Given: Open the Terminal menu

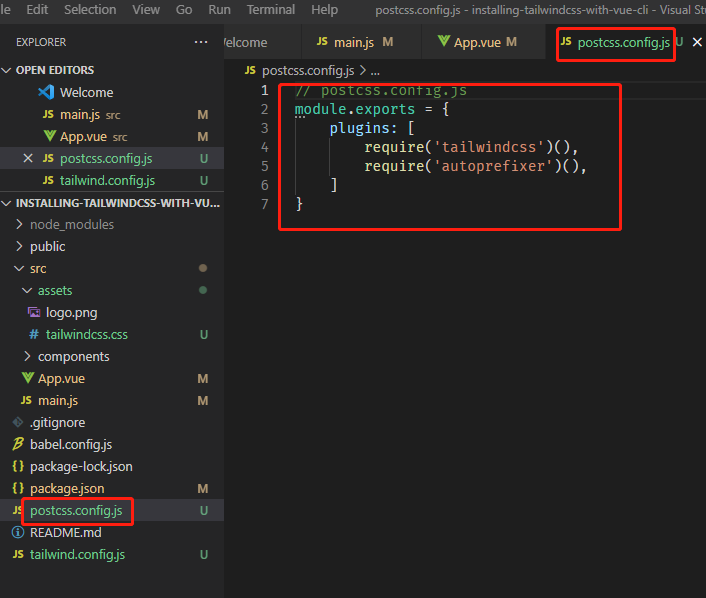Looking at the screenshot, I should pos(271,9).
